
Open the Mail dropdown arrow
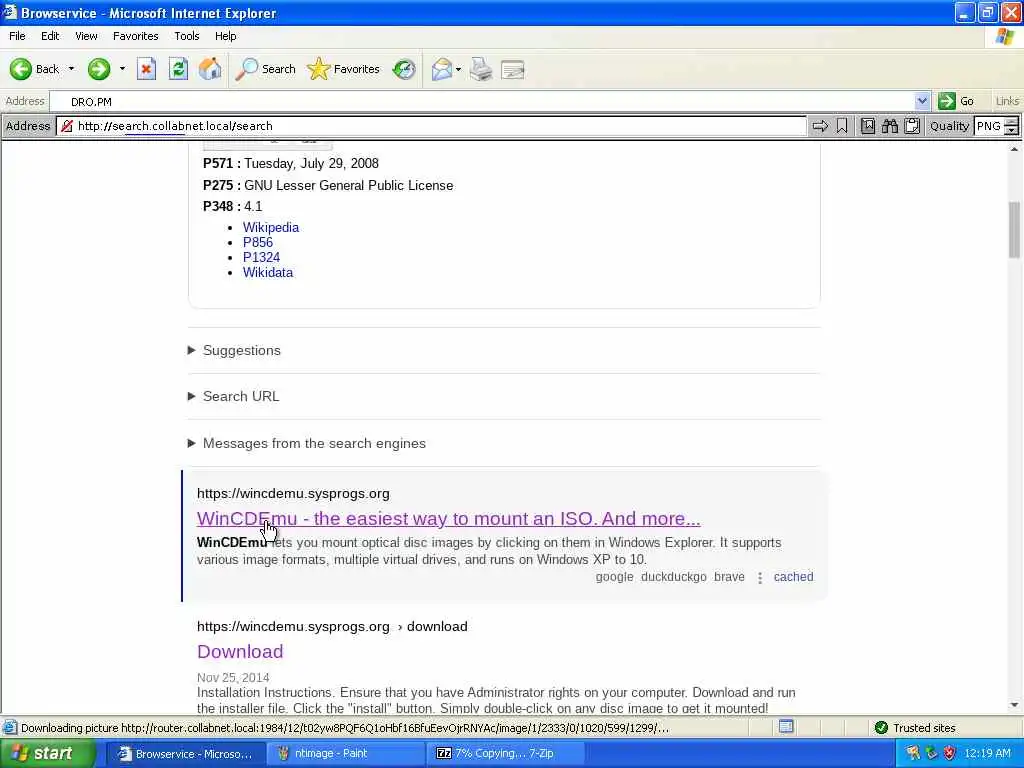458,69
